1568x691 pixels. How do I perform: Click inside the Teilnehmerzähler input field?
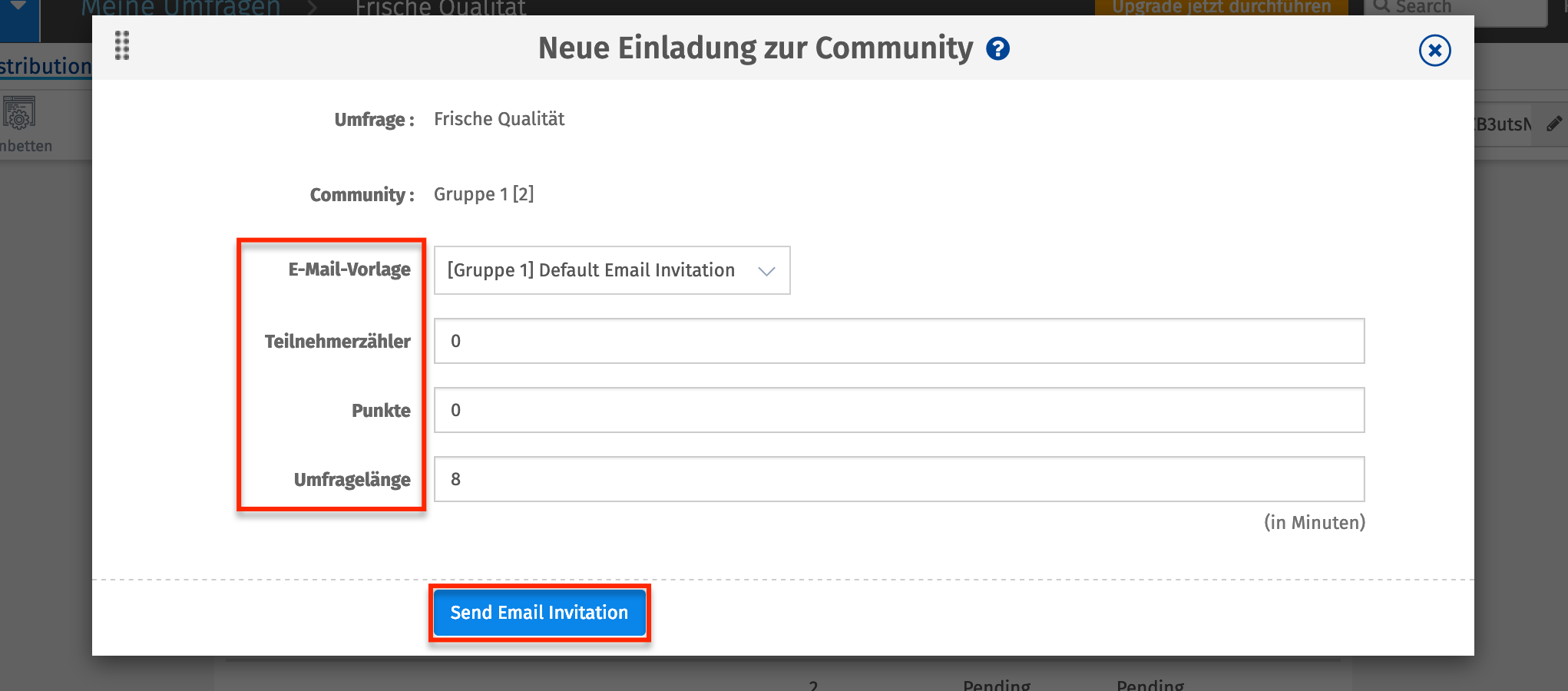898,341
